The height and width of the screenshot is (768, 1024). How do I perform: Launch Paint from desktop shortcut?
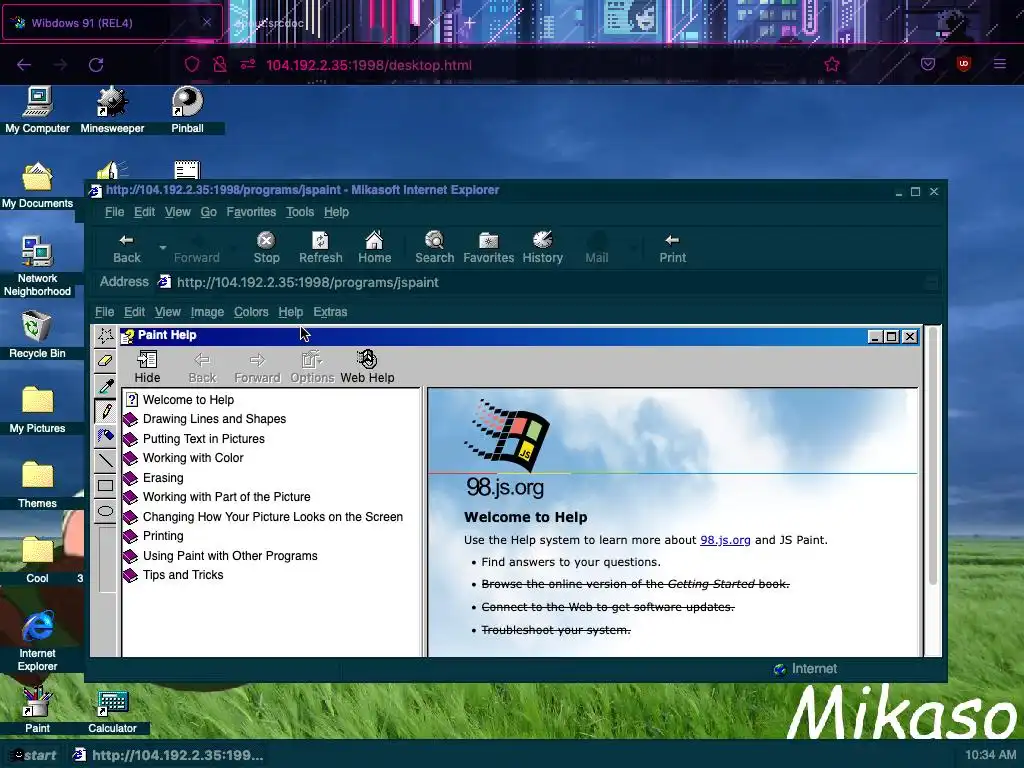click(x=37, y=710)
